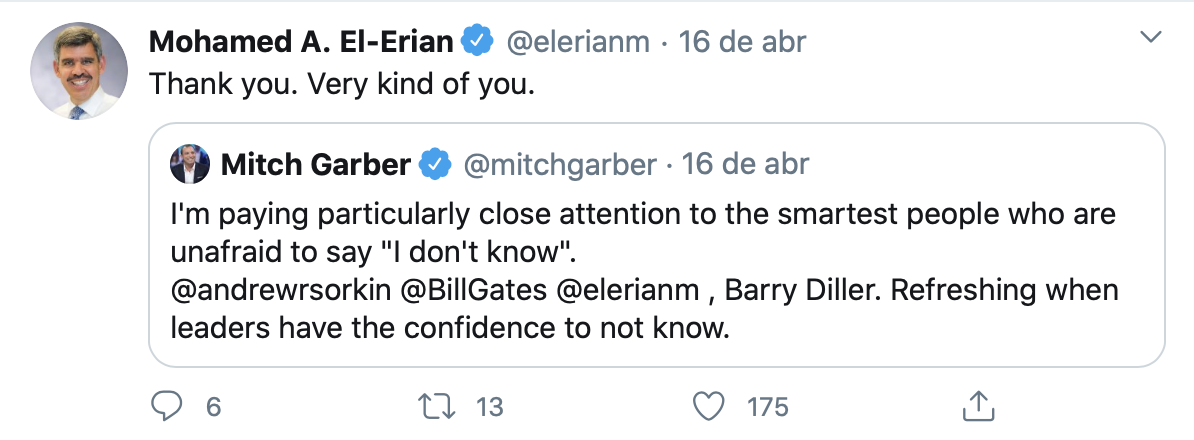
Task: Expand the tweet options chevron menu
Action: (x=1152, y=39)
